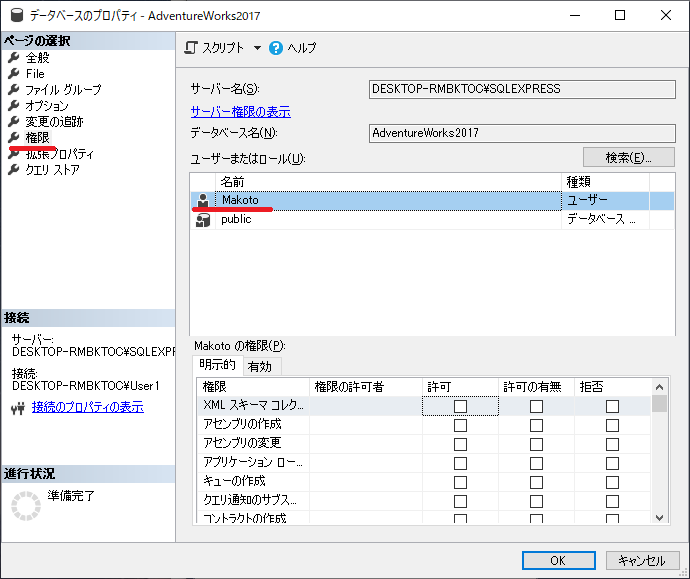
Task: Click wrench icon beside 全般
Action: [x=14, y=57]
